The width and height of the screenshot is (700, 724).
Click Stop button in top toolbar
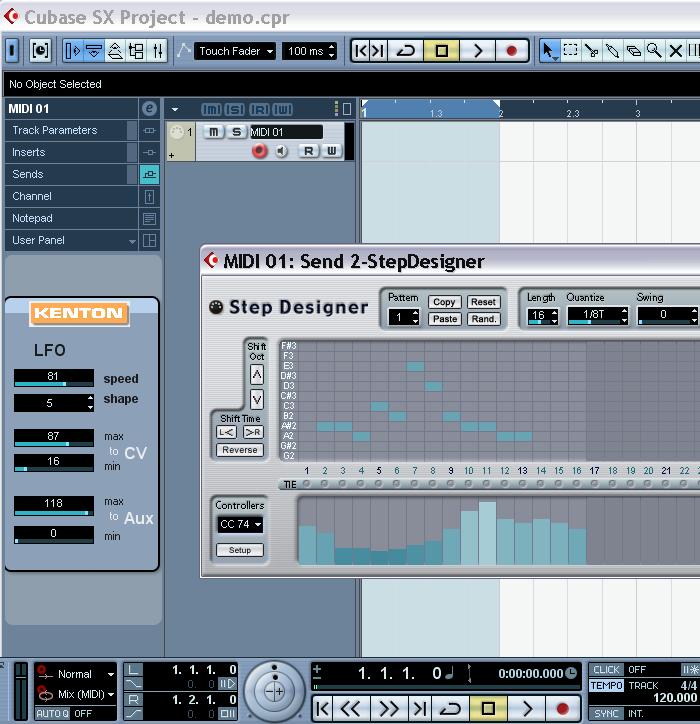(441, 50)
